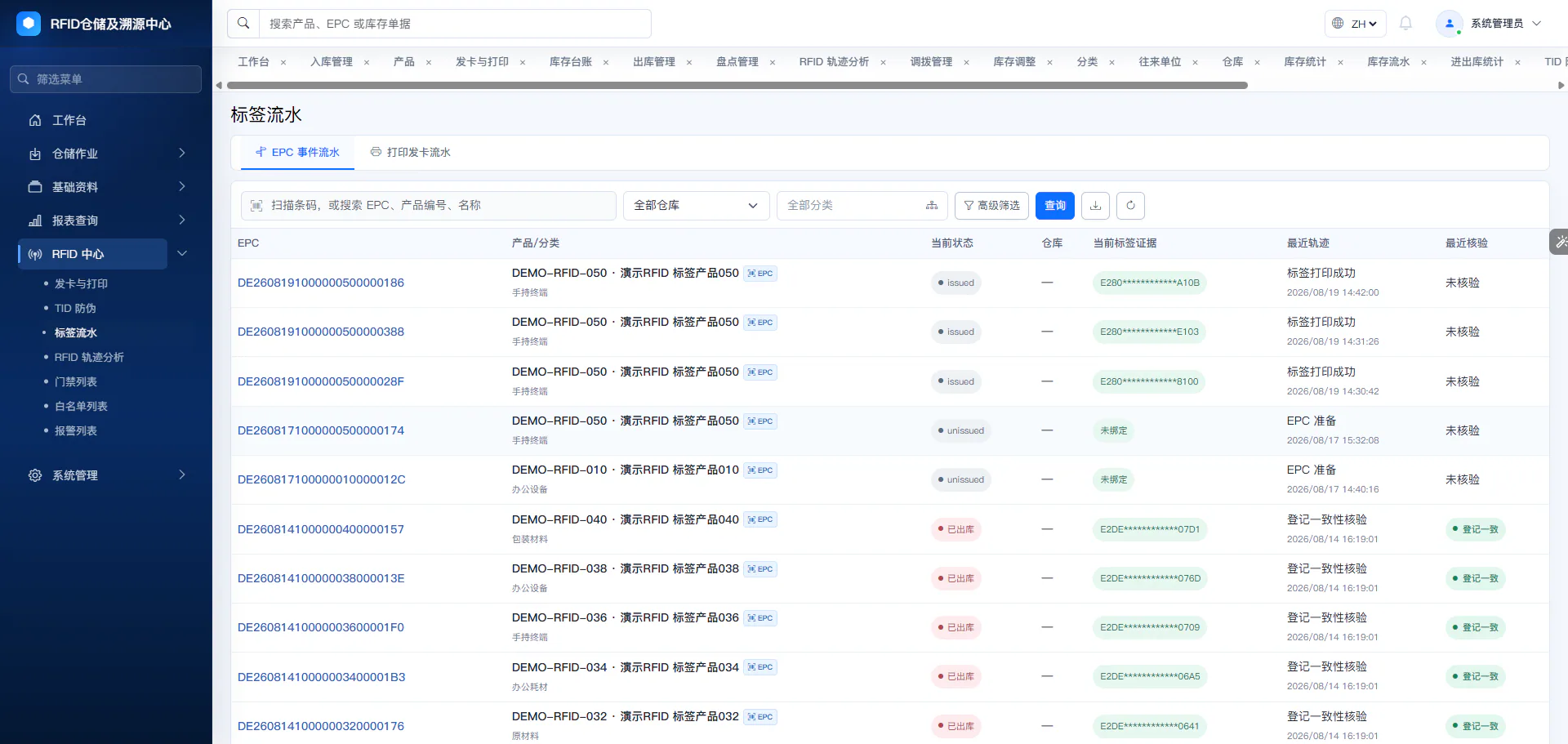Screen dimensions: 1568x744
Task: Open 门禁列表 in the sidebar
Action: click(x=76, y=382)
